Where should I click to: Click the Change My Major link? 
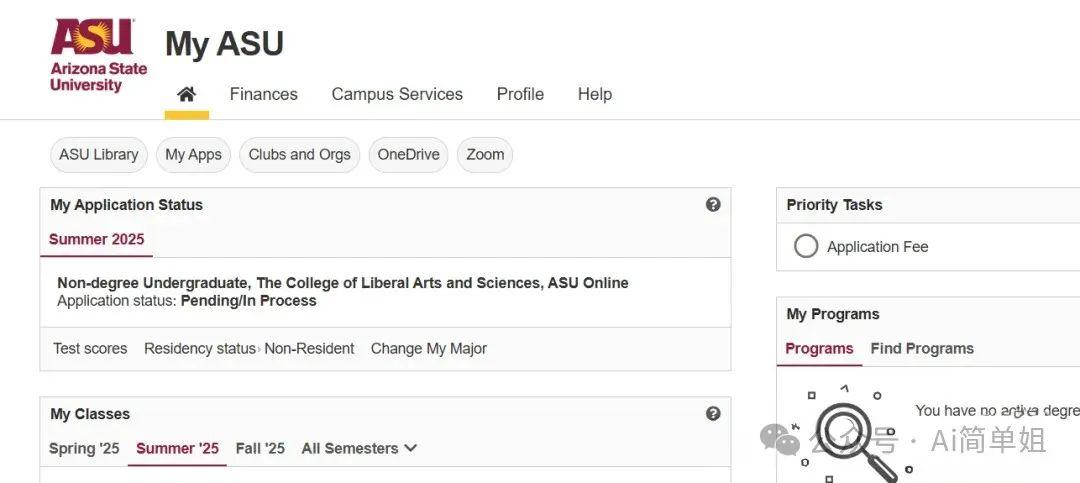point(429,348)
